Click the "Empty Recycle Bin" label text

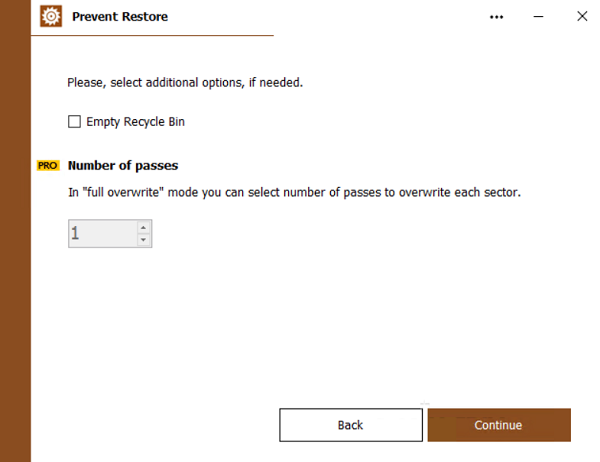pyautogui.click(x=136, y=122)
